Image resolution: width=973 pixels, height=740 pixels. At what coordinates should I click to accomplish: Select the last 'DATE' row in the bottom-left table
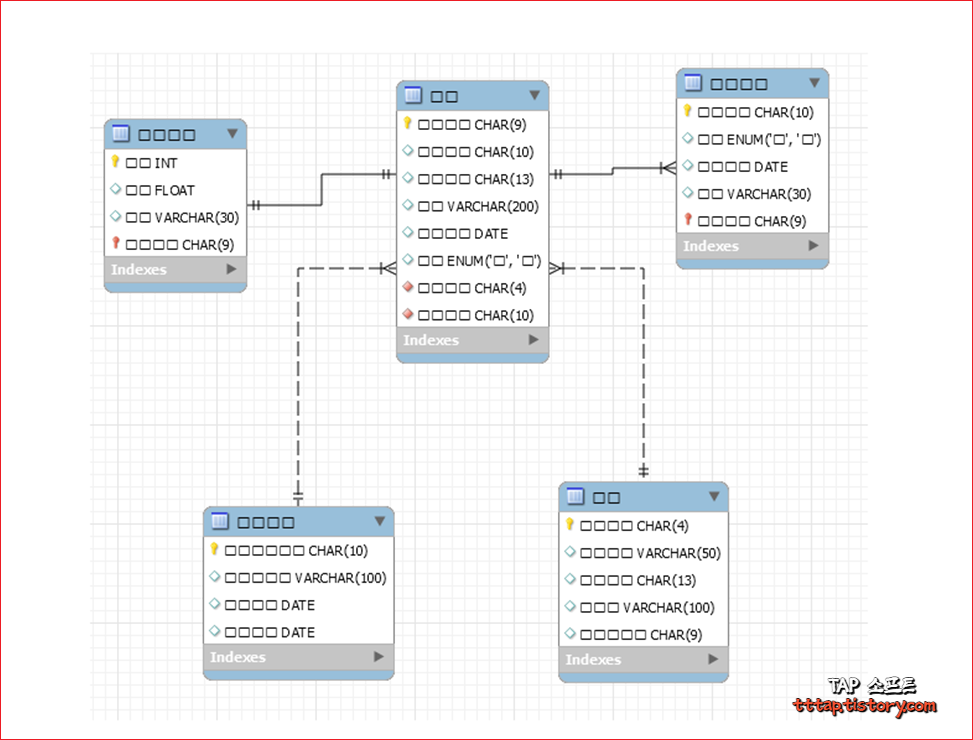click(298, 632)
